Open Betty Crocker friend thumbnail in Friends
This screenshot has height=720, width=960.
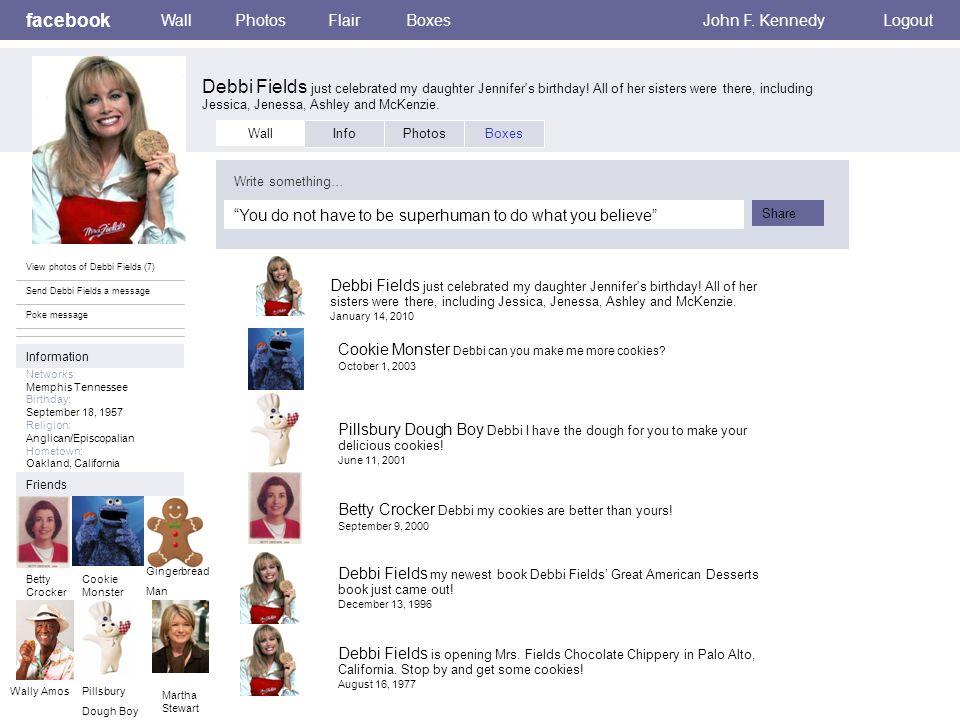43,532
